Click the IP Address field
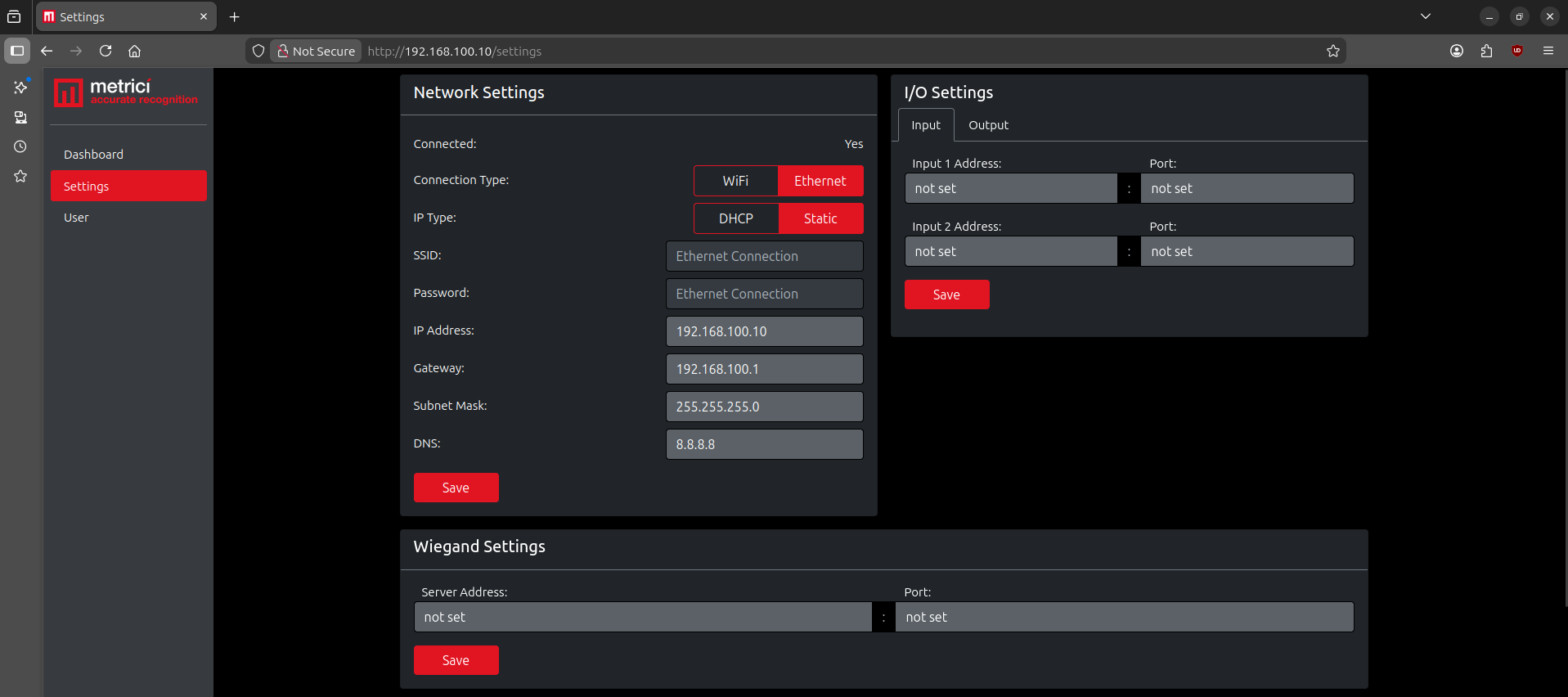Image resolution: width=1568 pixels, height=697 pixels. pos(764,331)
